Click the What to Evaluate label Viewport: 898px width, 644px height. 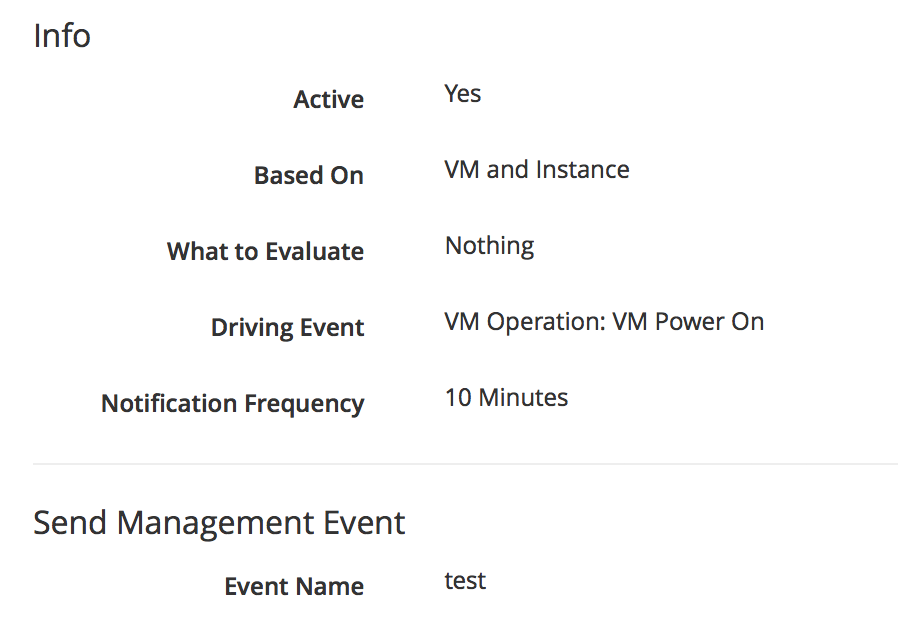pos(265,252)
